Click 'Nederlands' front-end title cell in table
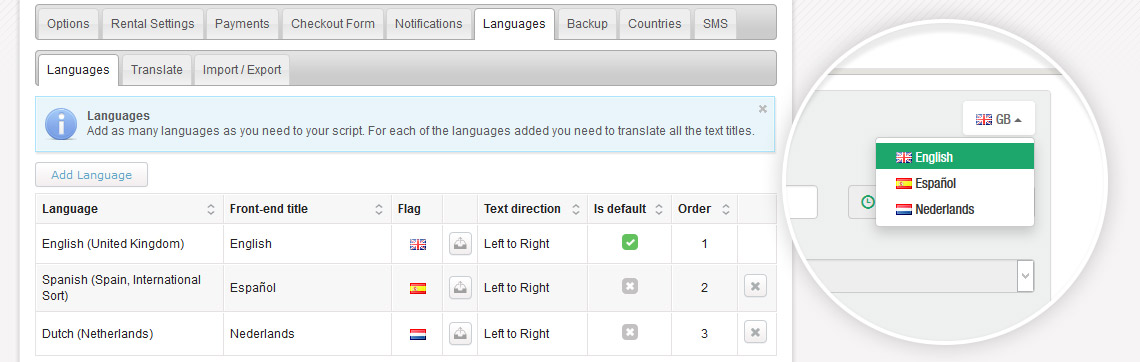The width and height of the screenshot is (1140, 362). (307, 334)
